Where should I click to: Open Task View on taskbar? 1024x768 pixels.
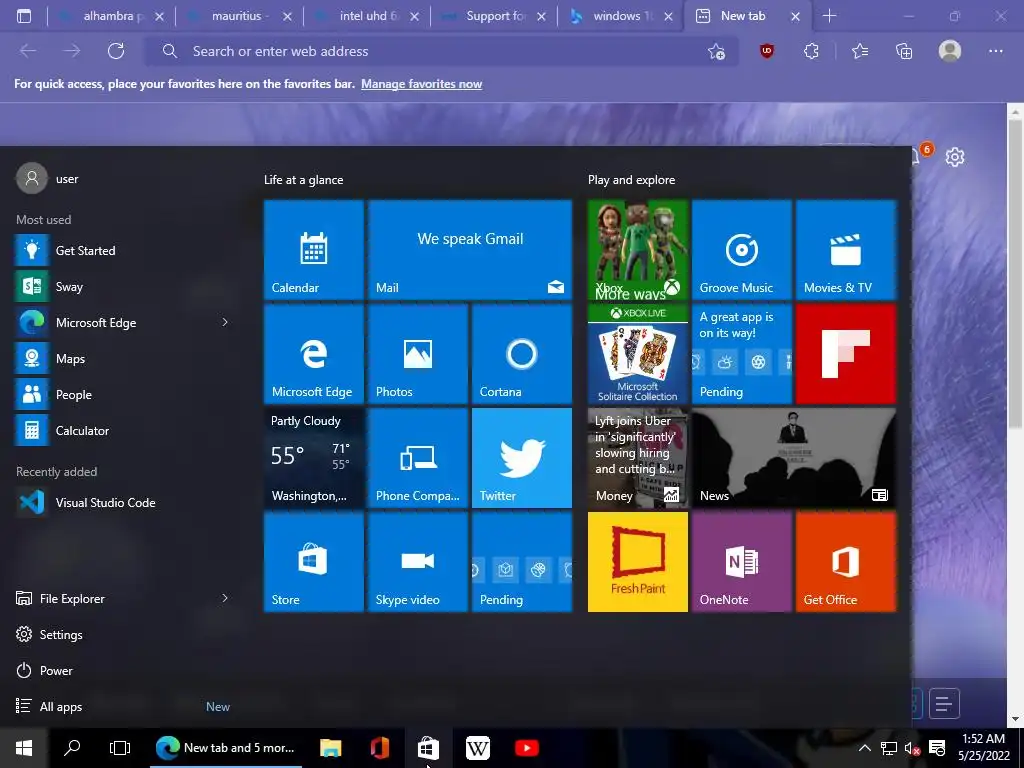click(x=120, y=748)
